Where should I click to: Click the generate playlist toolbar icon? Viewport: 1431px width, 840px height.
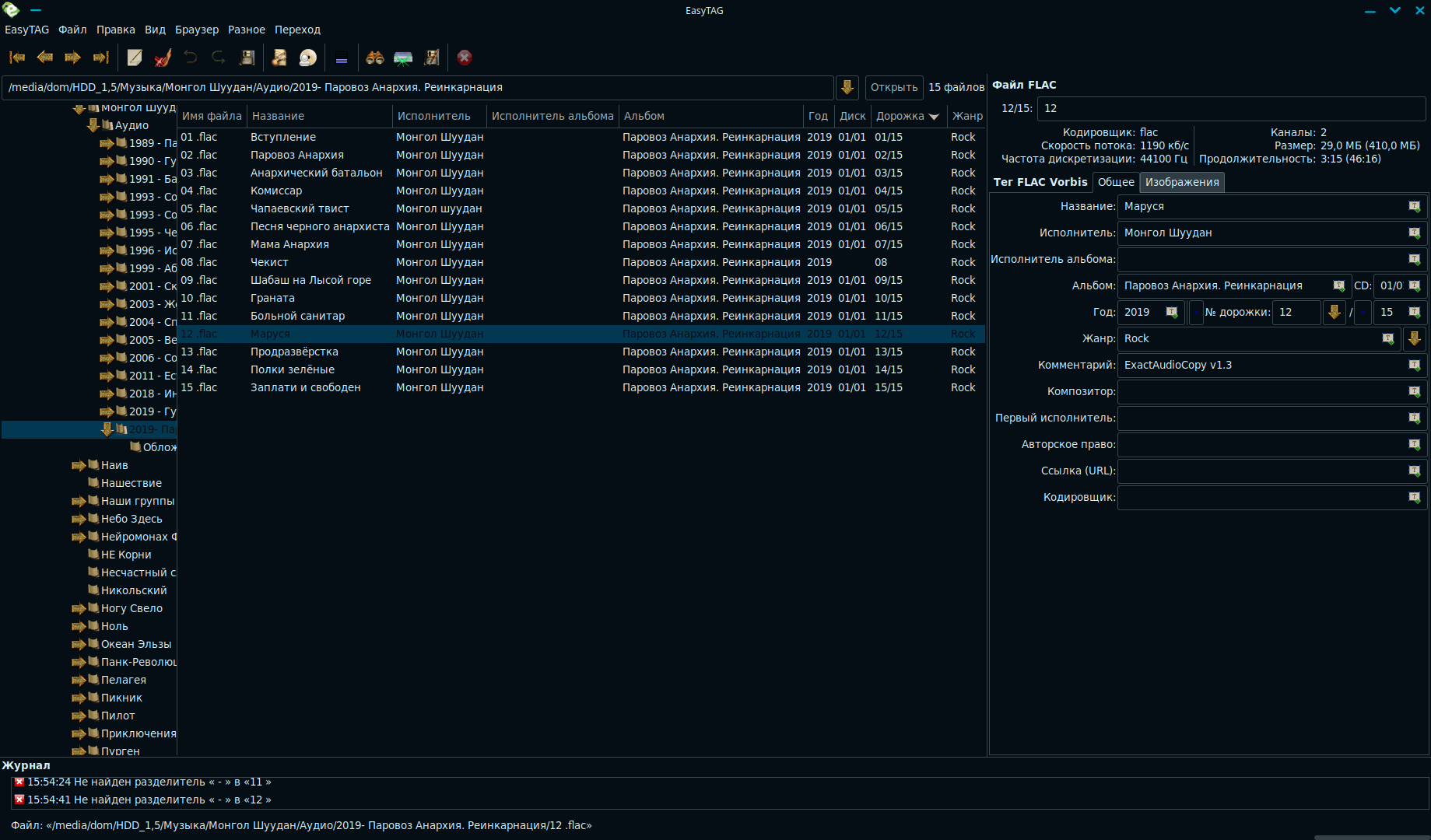click(432, 58)
